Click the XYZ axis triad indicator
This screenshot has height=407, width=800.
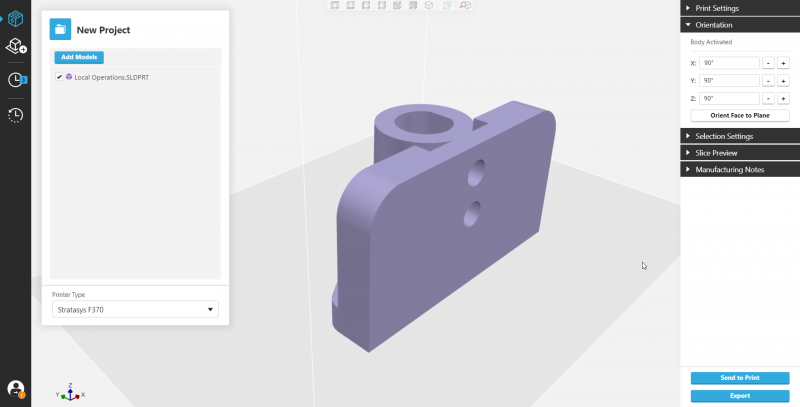click(x=70, y=392)
